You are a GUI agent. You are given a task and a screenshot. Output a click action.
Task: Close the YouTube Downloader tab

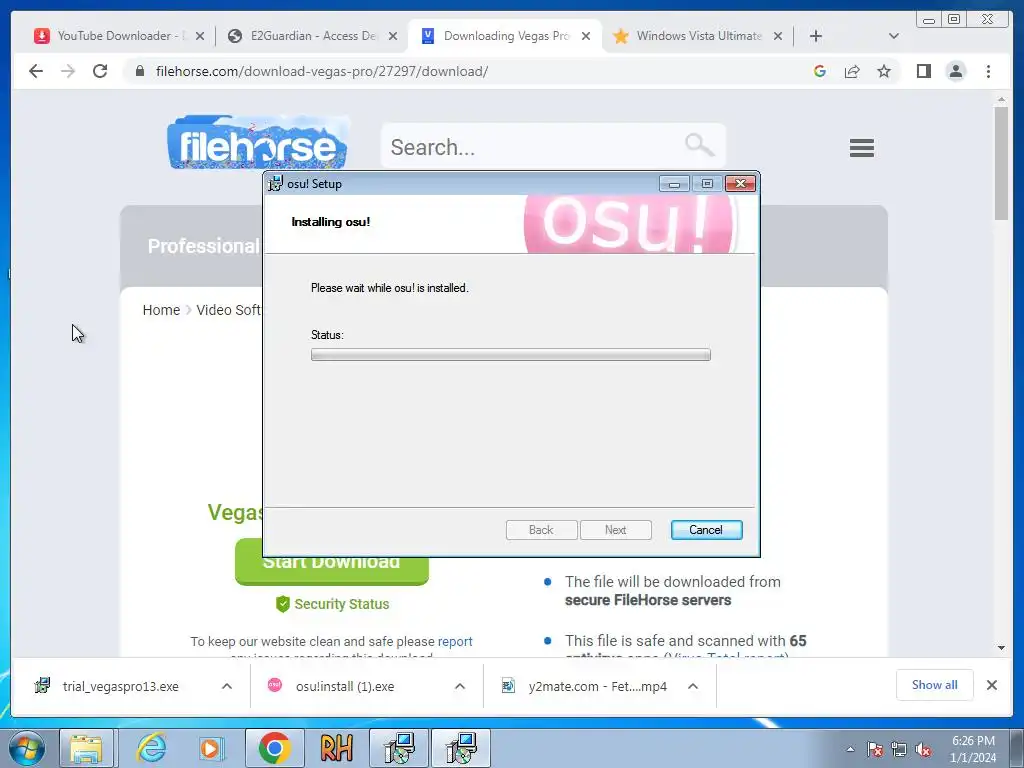(x=200, y=36)
